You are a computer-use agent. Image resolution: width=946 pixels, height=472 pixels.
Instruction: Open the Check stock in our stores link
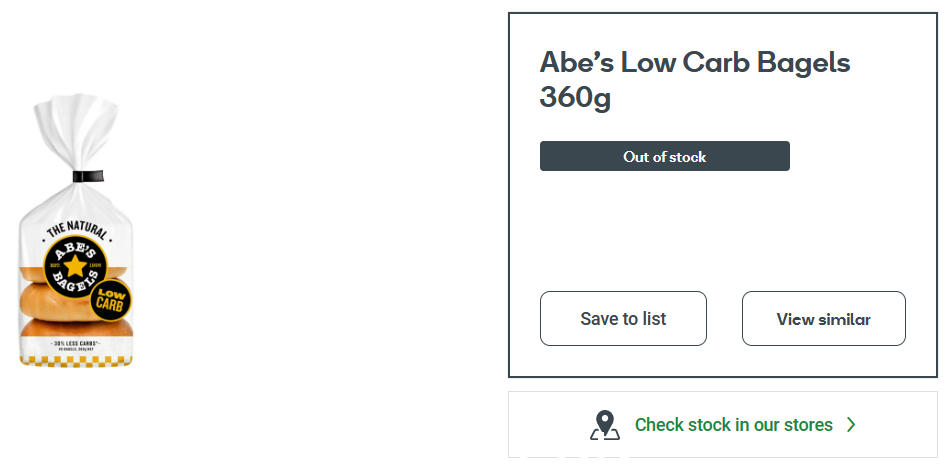[x=723, y=424]
